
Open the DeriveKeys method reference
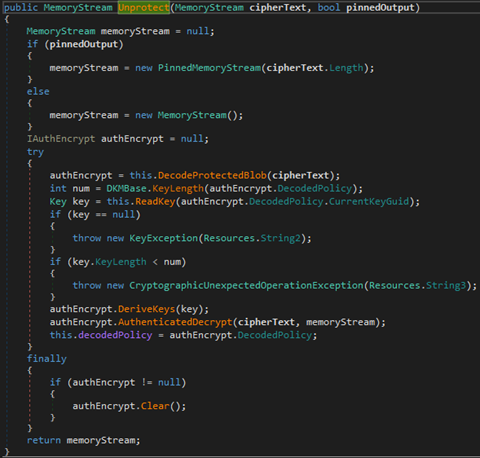pyautogui.click(x=147, y=309)
